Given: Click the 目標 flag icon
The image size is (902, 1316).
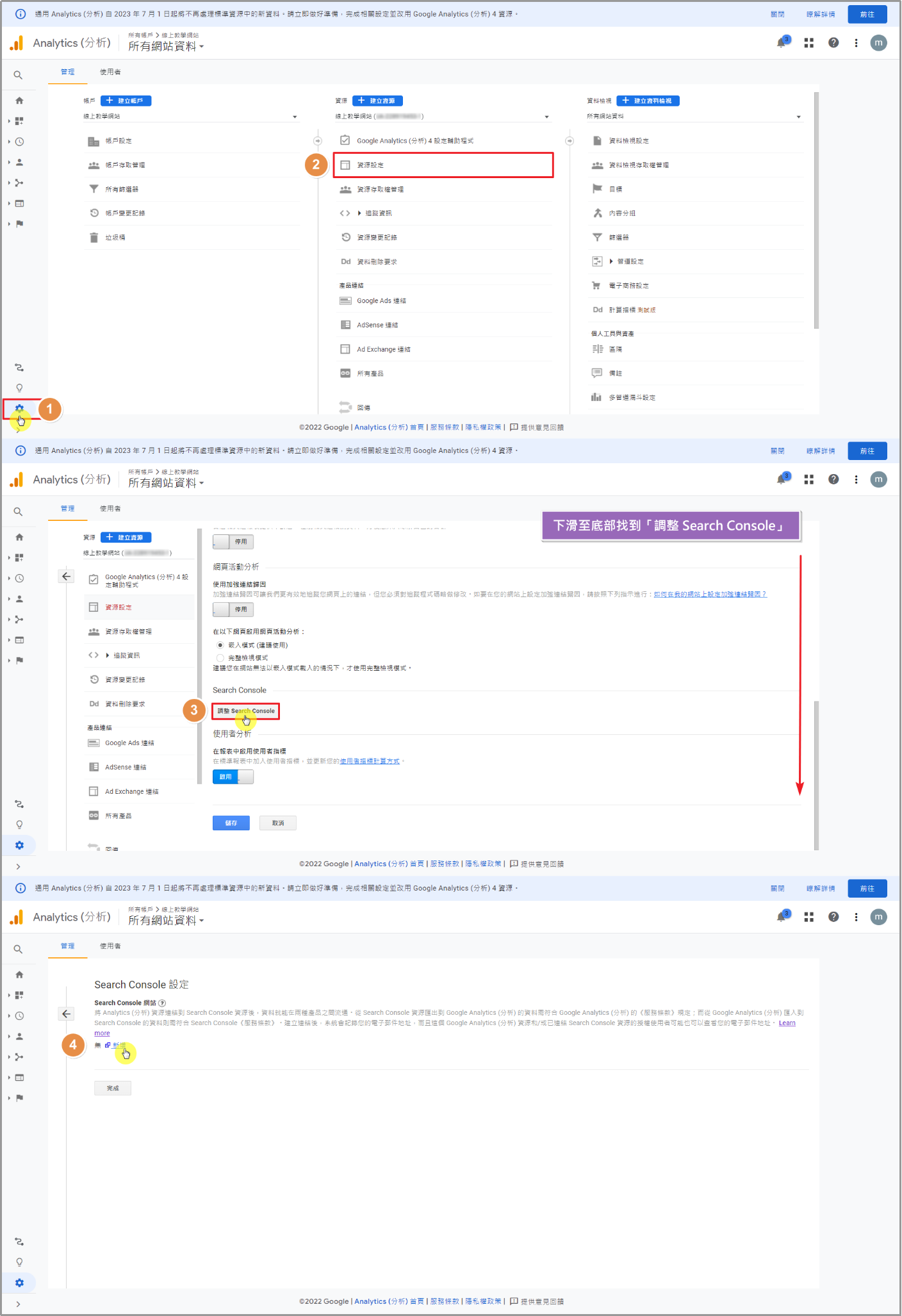Looking at the screenshot, I should pyautogui.click(x=597, y=189).
